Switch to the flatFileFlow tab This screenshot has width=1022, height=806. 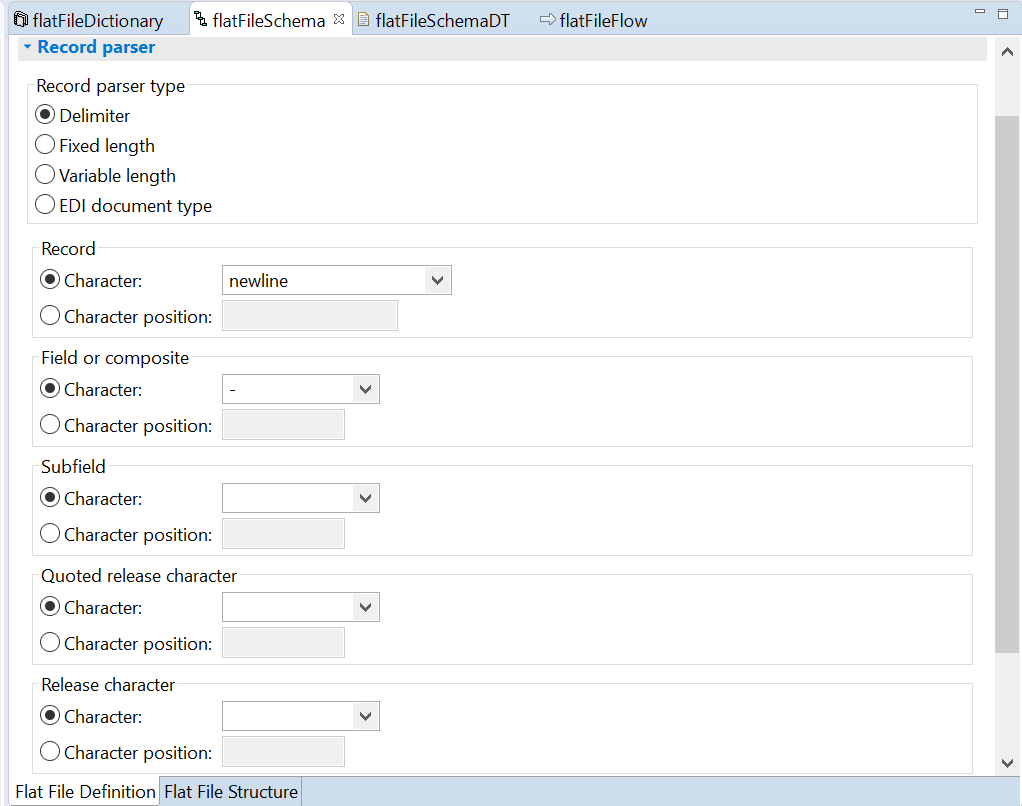tap(601, 19)
